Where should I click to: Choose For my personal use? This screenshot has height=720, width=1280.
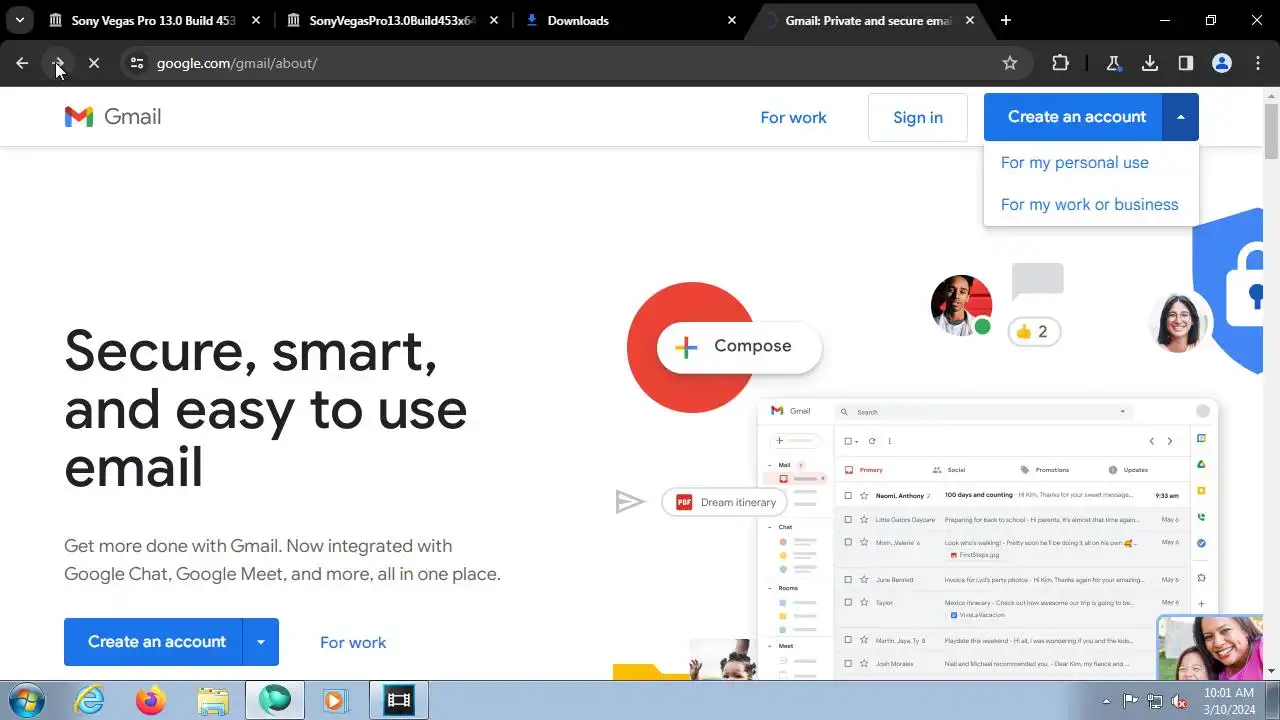[1075, 162]
